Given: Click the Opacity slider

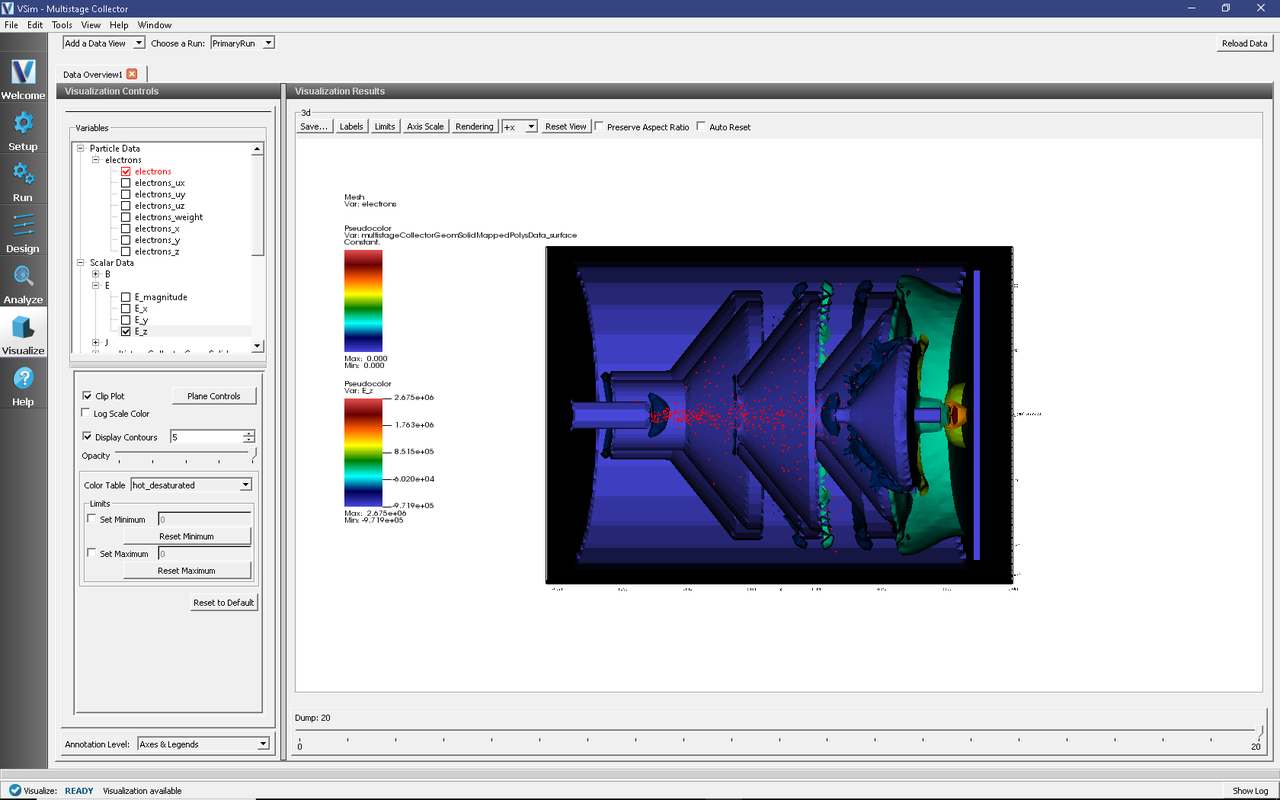Looking at the screenshot, I should pyautogui.click(x=185, y=456).
